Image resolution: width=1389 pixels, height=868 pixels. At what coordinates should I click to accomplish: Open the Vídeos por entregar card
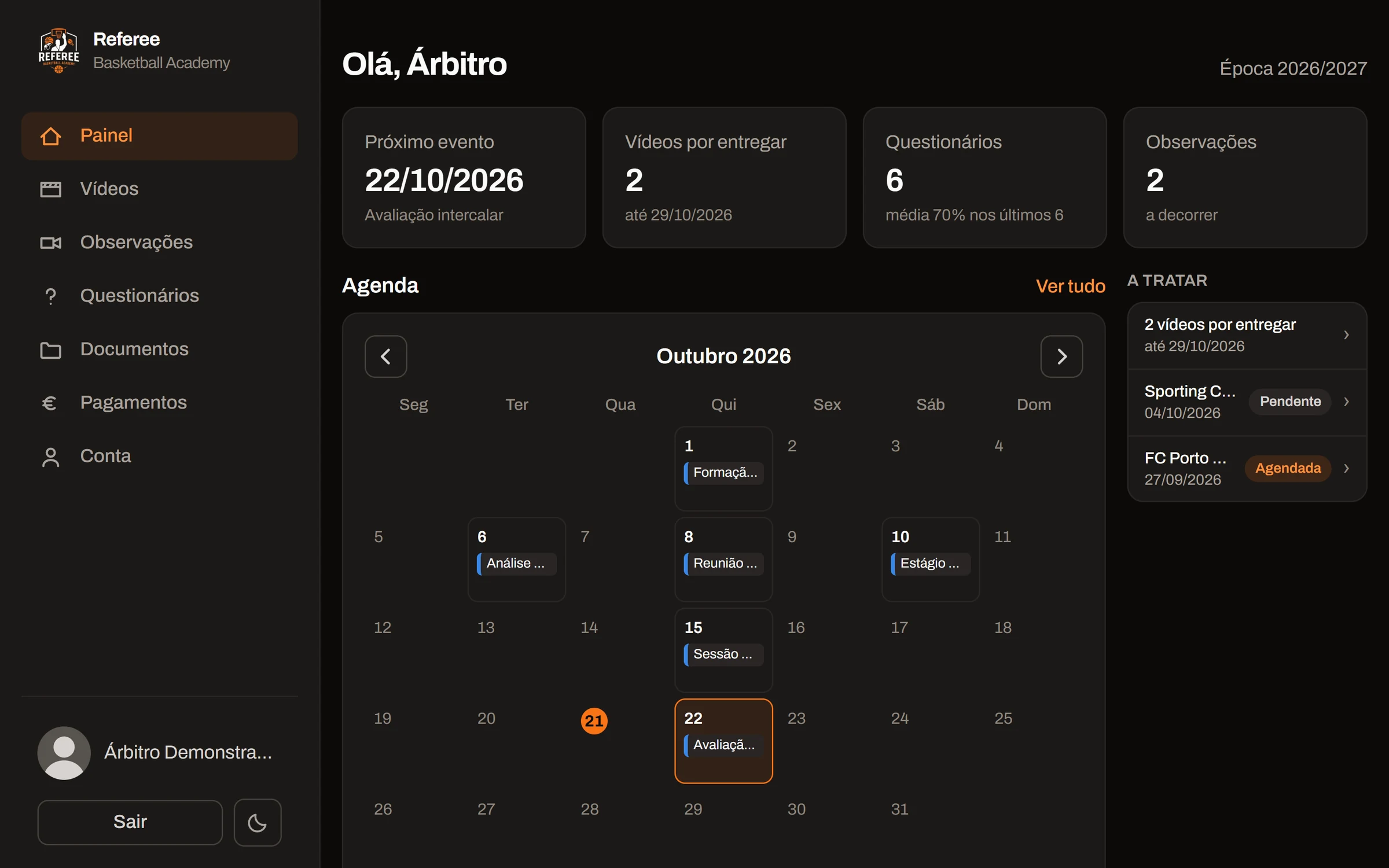pyautogui.click(x=725, y=178)
